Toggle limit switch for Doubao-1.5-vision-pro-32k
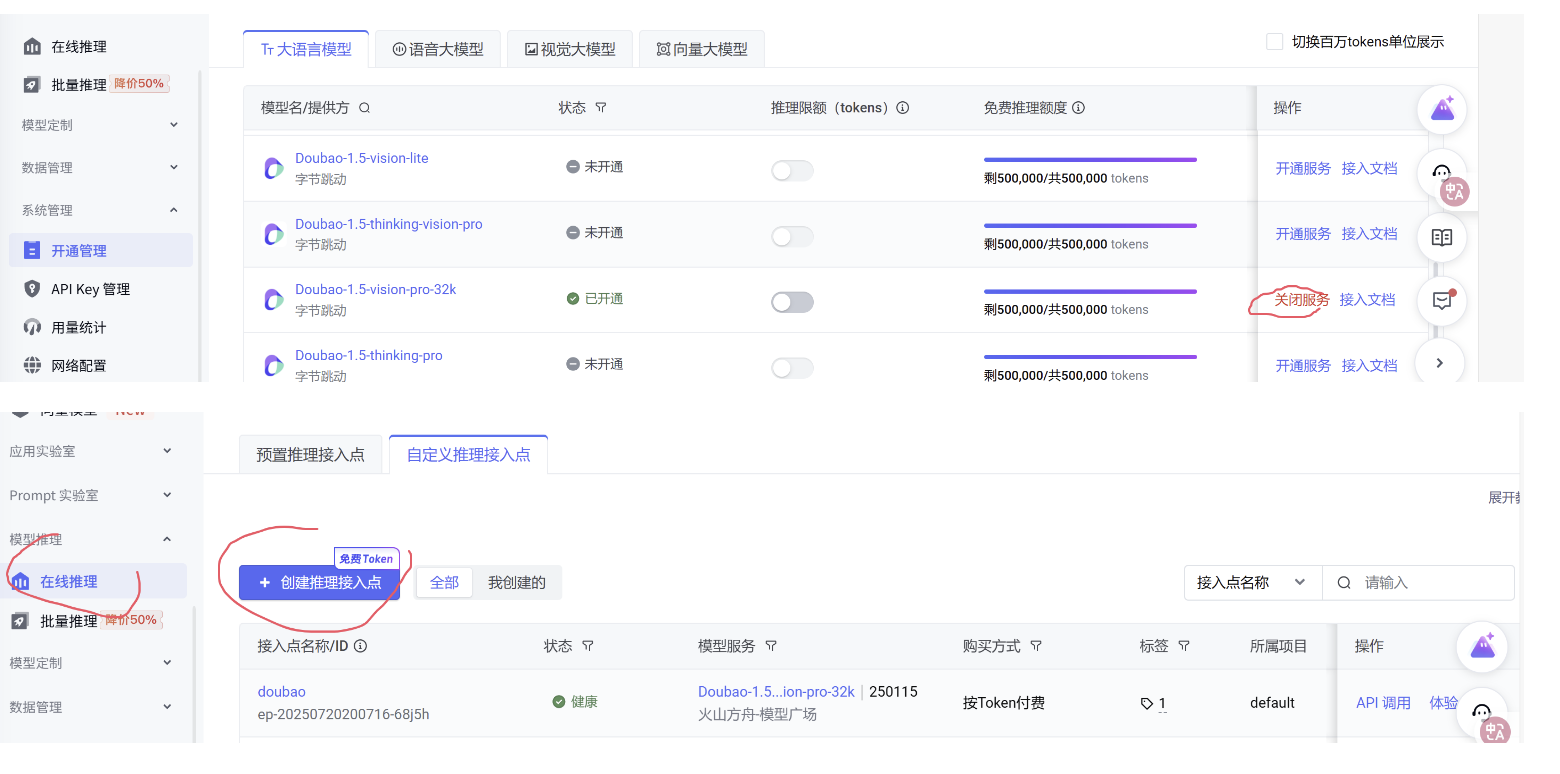Screen dimensions: 1560x774 pyautogui.click(x=792, y=302)
